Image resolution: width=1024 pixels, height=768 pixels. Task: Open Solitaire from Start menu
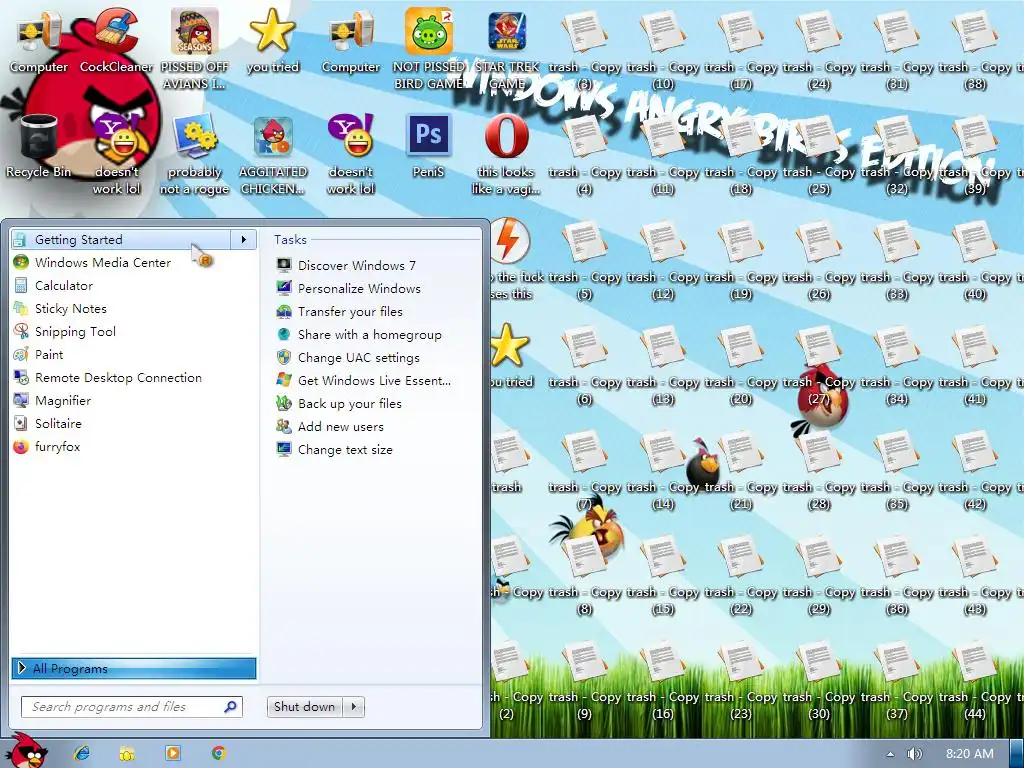(134, 423)
